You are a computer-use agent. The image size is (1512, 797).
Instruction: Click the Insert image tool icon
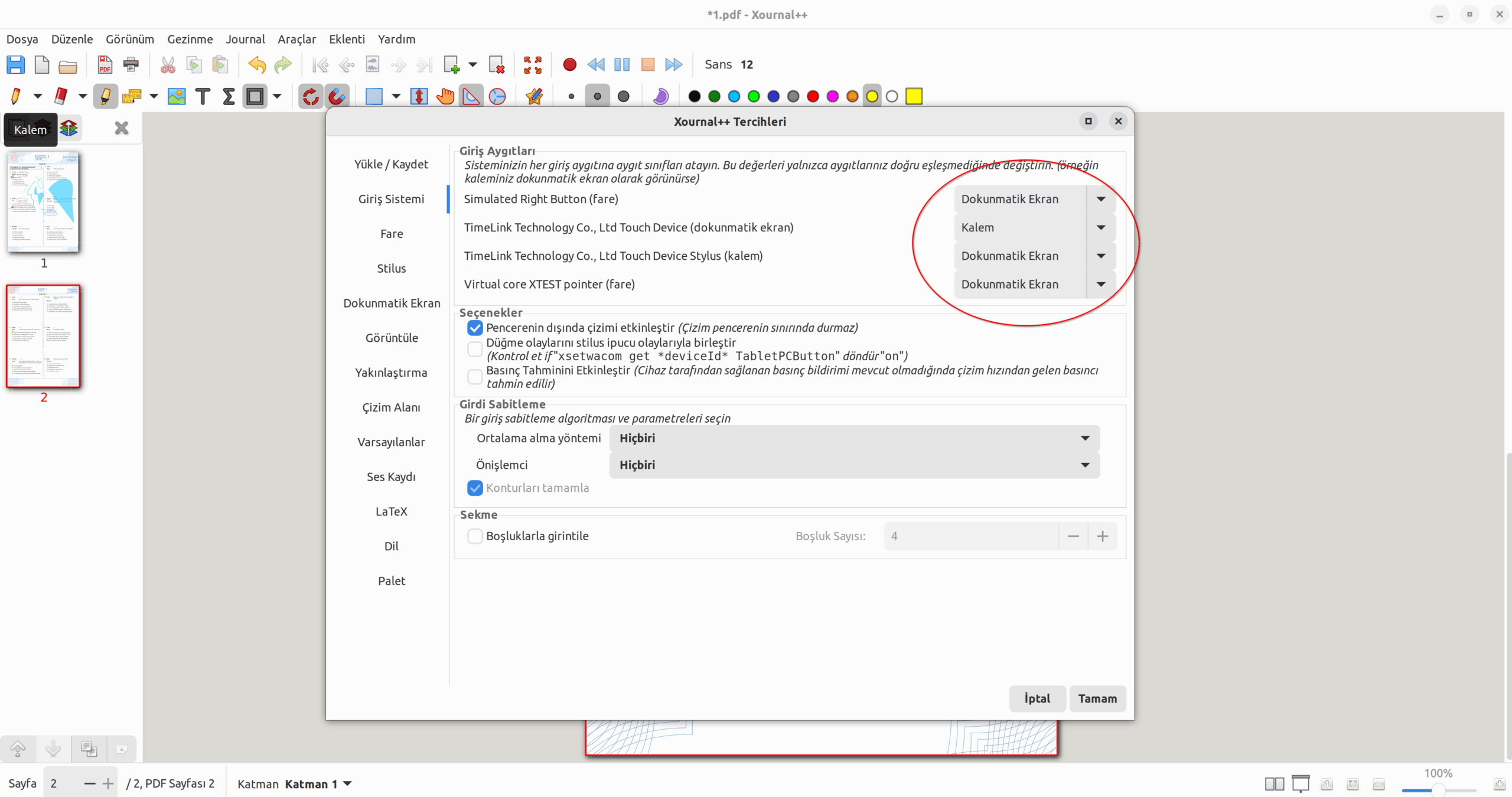(177, 96)
